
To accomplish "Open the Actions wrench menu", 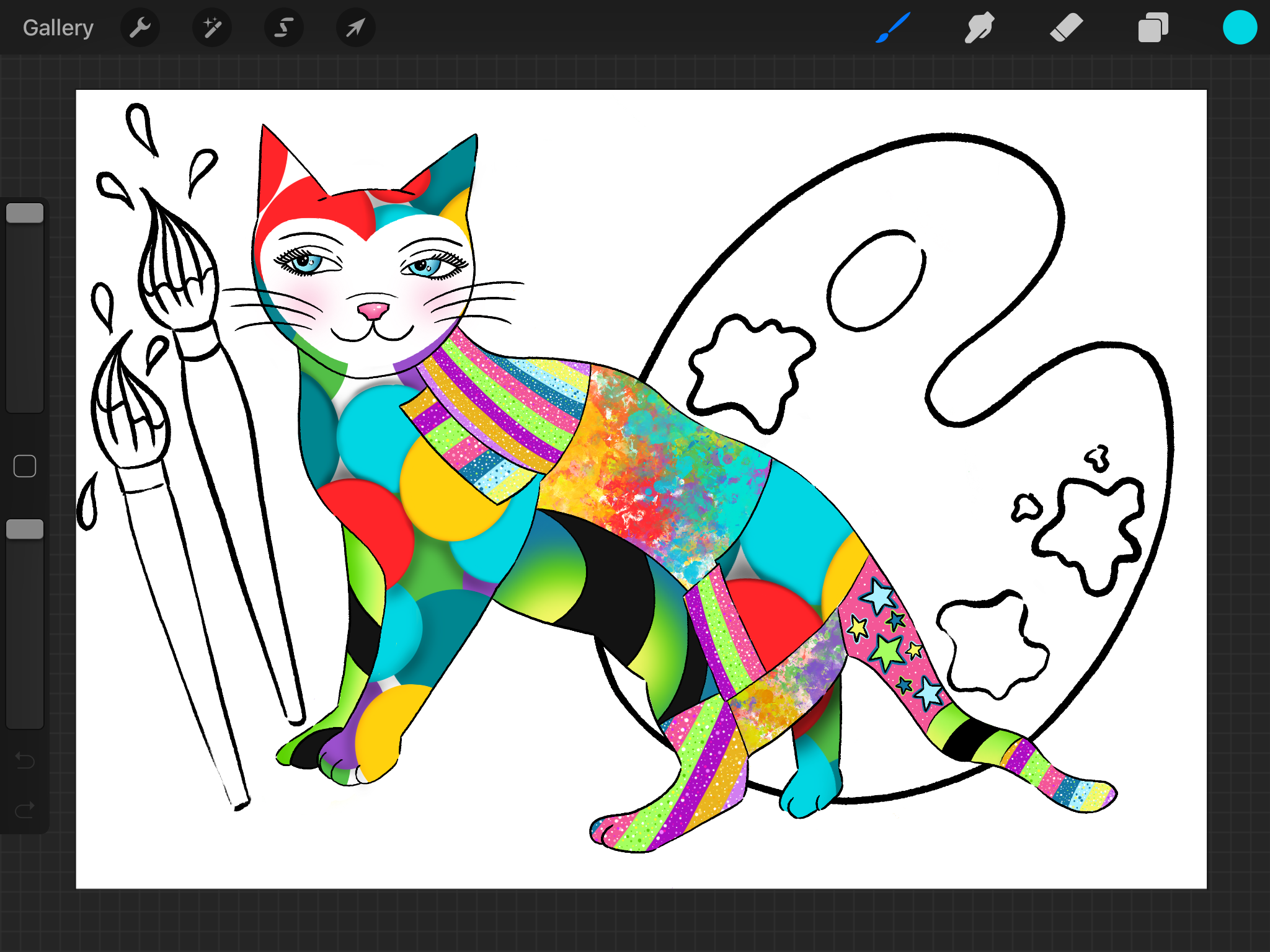I will (140, 28).
